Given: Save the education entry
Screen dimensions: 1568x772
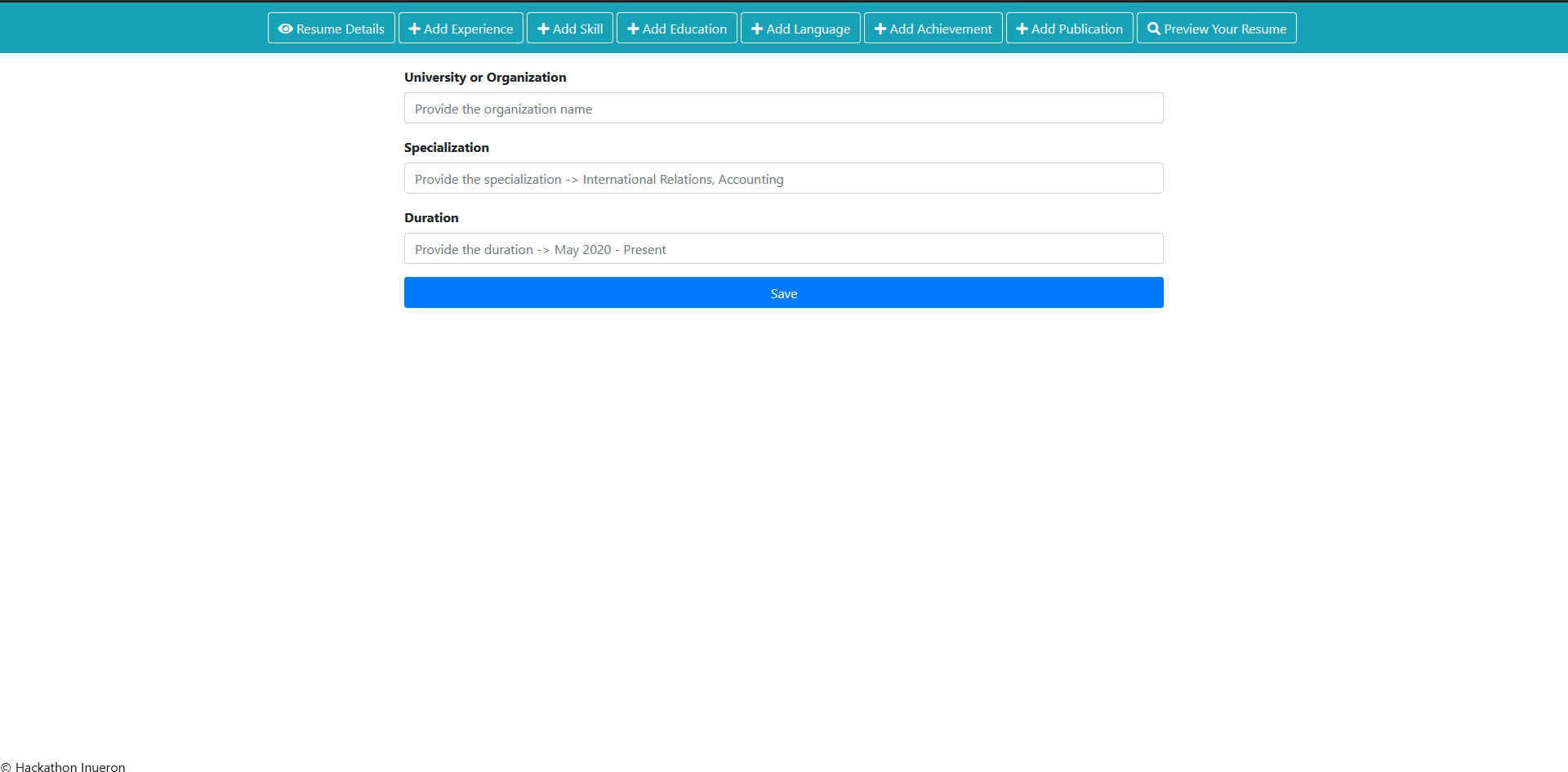Looking at the screenshot, I should pos(783,292).
